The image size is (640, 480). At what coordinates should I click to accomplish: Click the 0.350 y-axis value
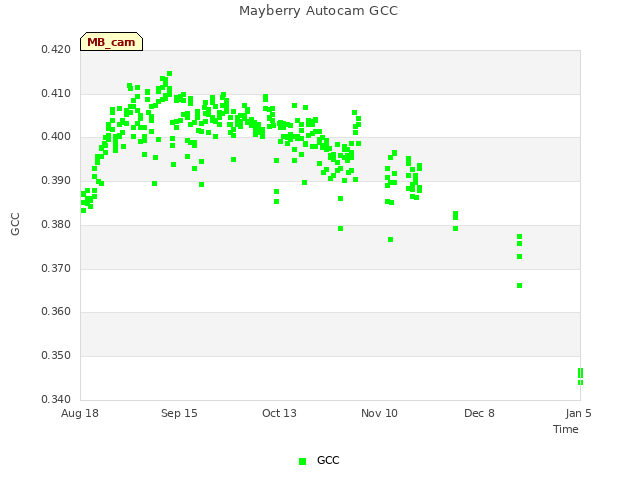[x=56, y=356]
